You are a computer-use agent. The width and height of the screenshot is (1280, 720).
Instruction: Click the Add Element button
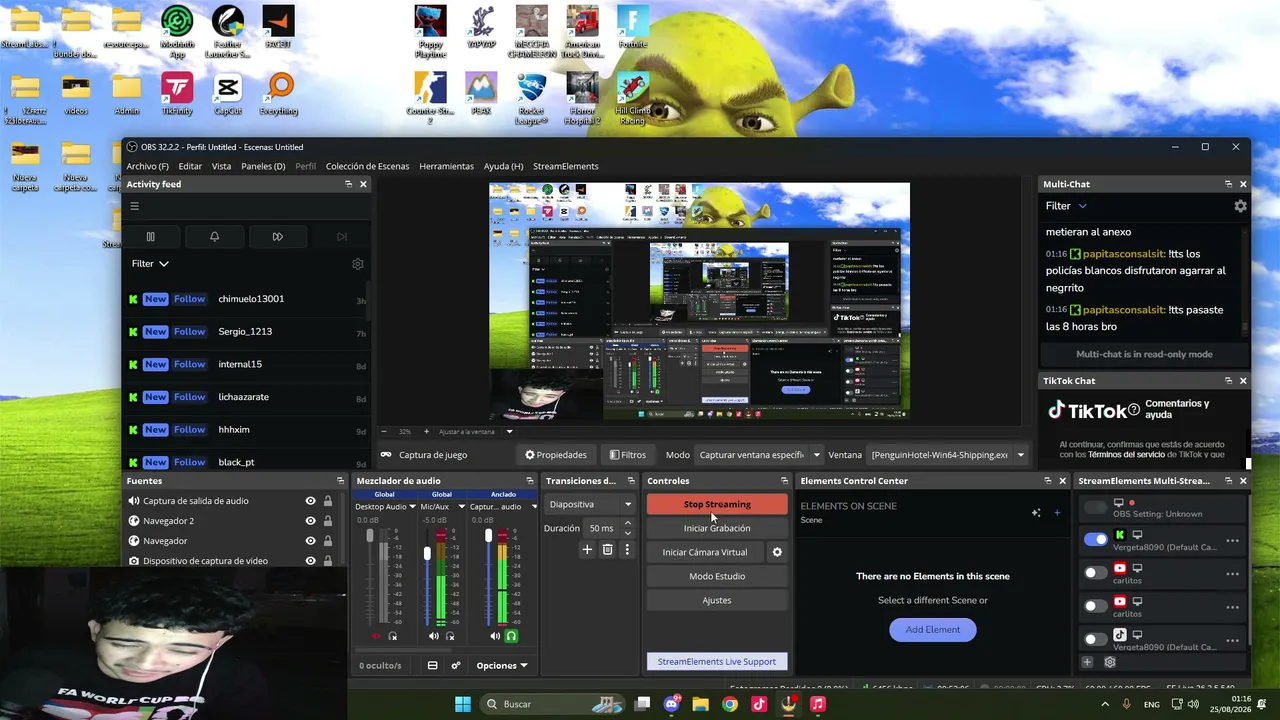coord(933,630)
